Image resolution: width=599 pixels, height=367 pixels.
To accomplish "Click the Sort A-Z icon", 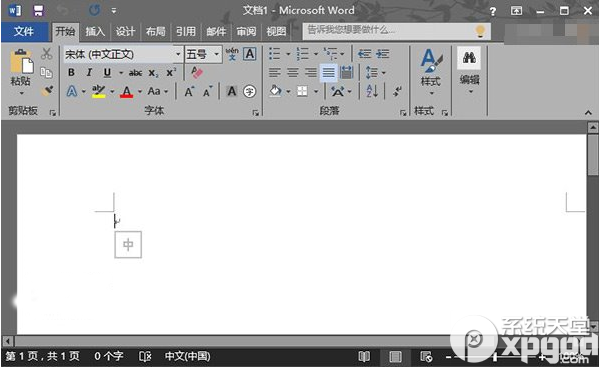I will pos(372,91).
